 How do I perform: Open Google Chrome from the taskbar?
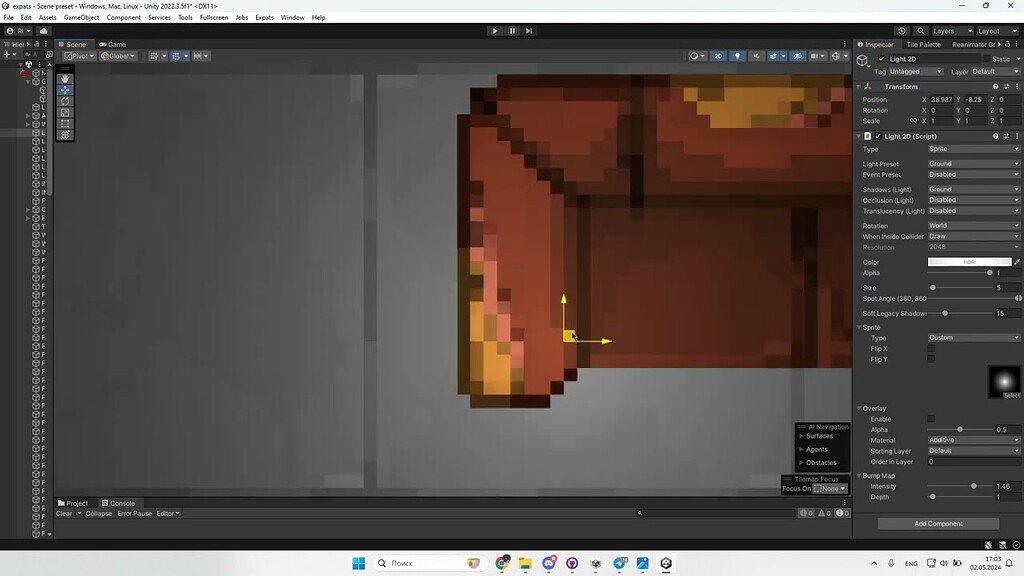pyautogui.click(x=501, y=563)
